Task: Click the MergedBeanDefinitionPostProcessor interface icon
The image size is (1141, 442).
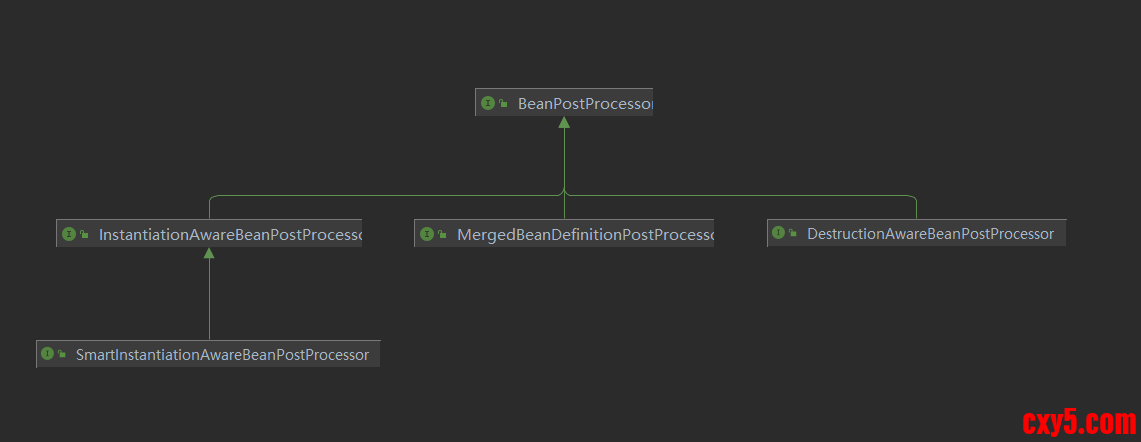Action: pyautogui.click(x=427, y=234)
